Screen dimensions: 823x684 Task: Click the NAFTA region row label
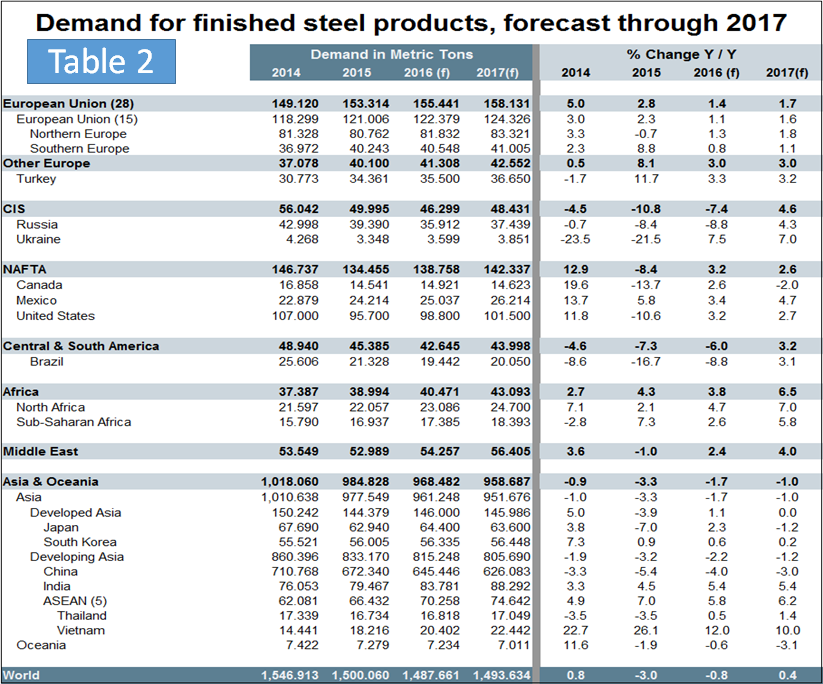(x=24, y=269)
